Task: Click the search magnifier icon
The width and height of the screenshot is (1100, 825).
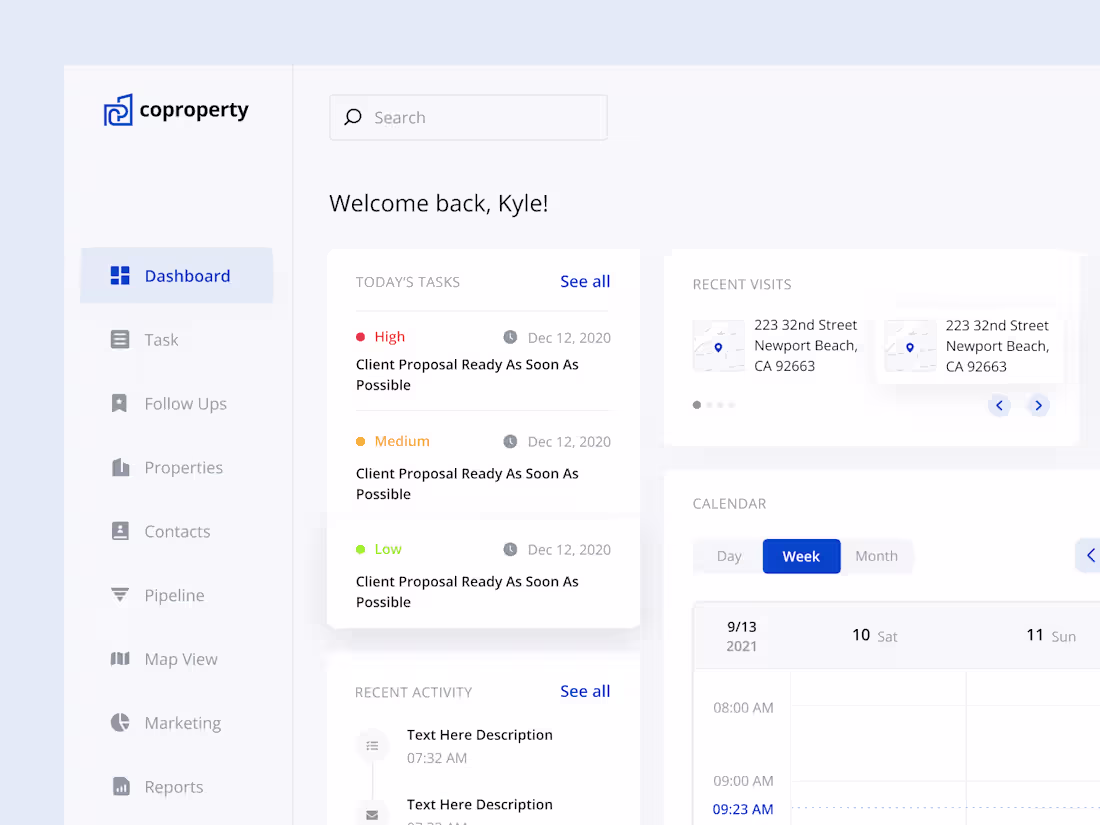Action: point(352,117)
